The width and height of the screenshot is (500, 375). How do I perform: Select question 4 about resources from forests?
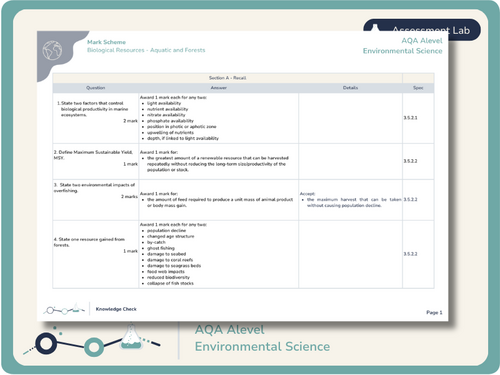[89, 242]
